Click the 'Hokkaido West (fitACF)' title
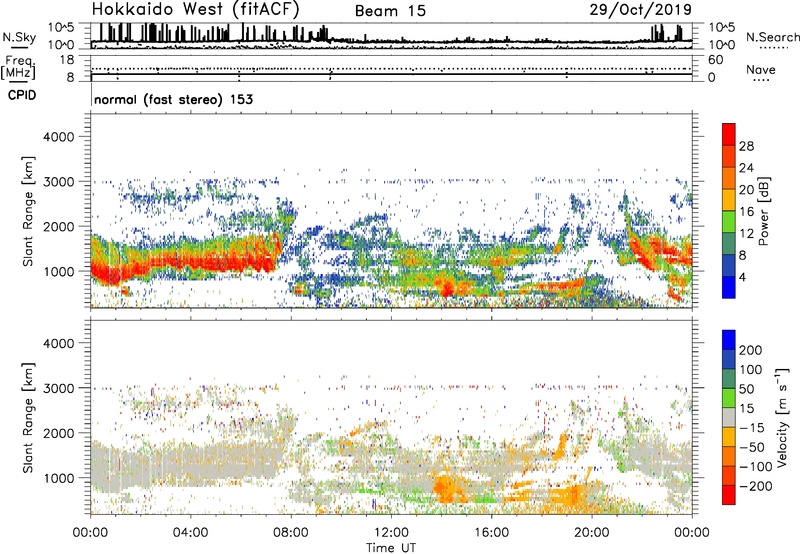 (x=195, y=10)
